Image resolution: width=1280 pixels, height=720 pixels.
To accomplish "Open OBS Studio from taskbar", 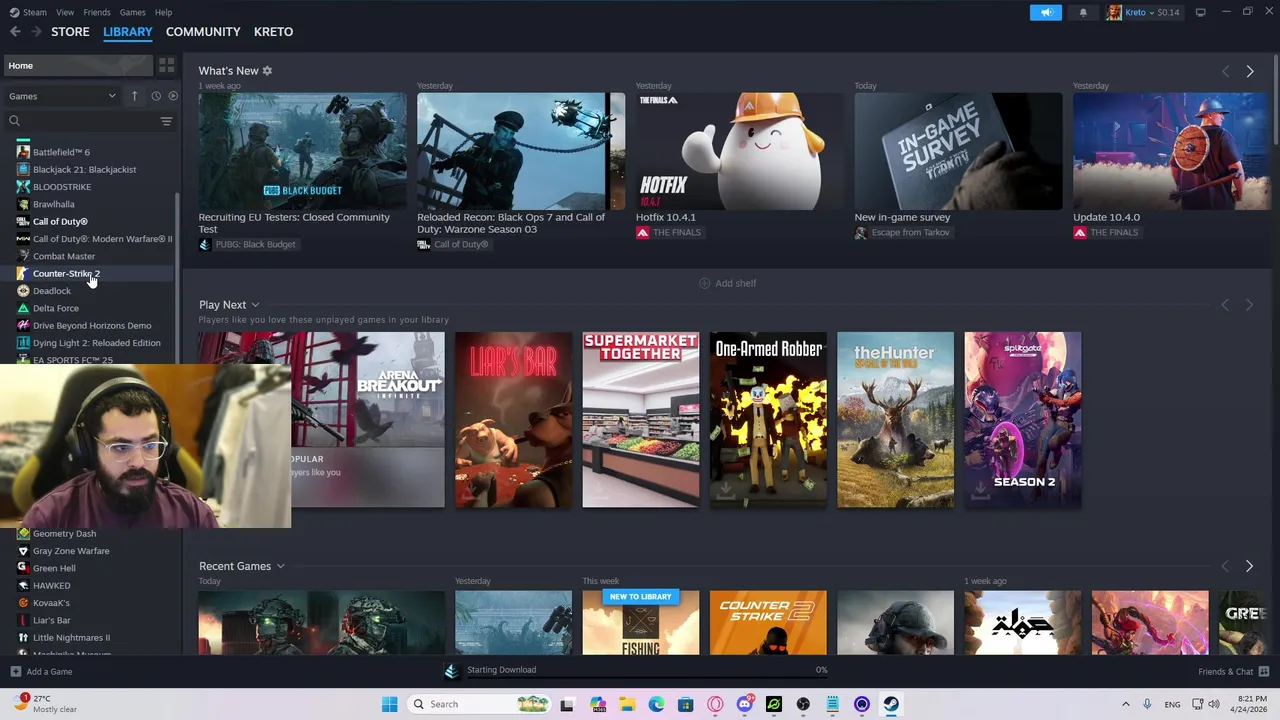I will pyautogui.click(x=803, y=704).
